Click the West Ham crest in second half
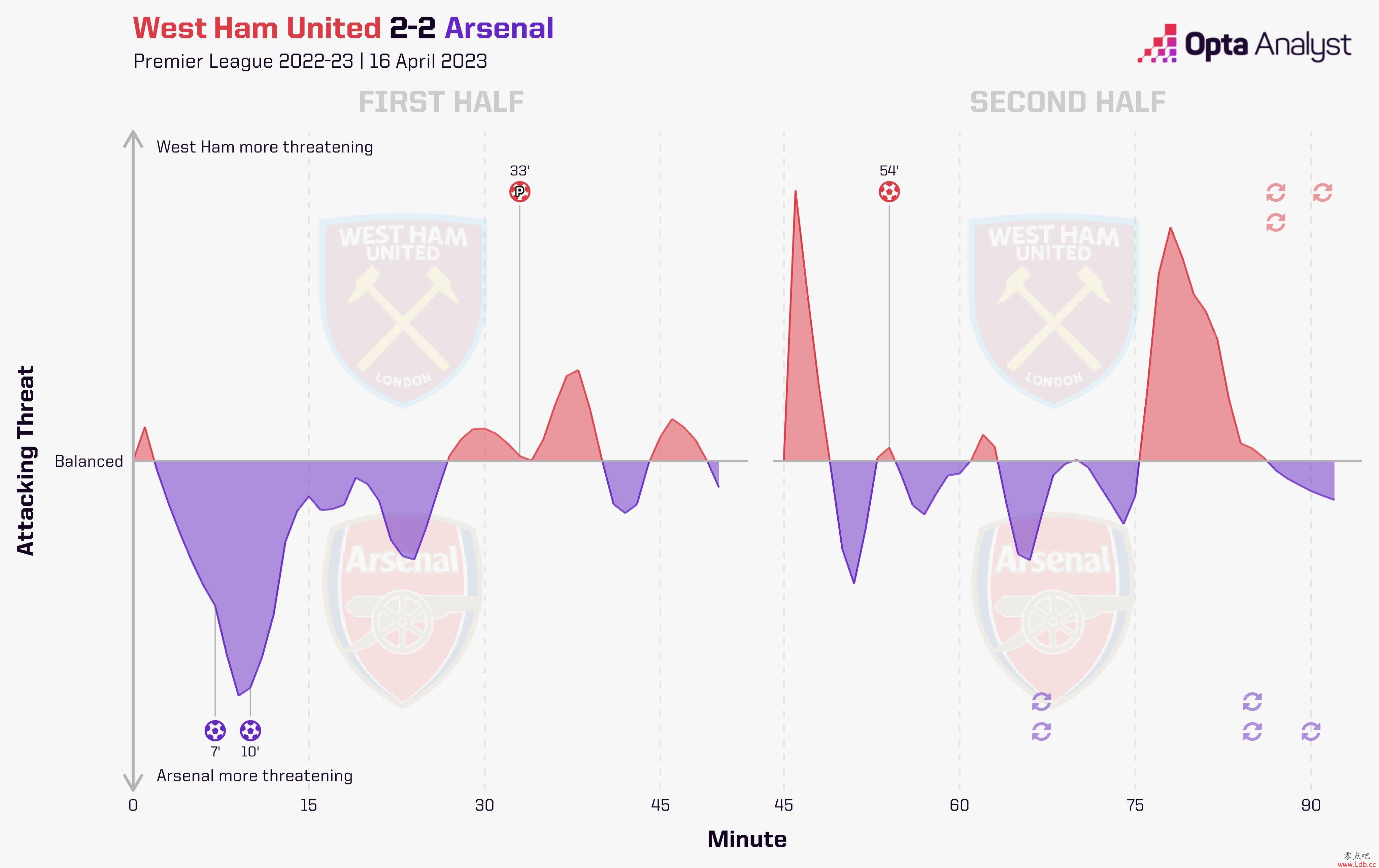Viewport: 1379px width, 868px height. tap(1053, 311)
